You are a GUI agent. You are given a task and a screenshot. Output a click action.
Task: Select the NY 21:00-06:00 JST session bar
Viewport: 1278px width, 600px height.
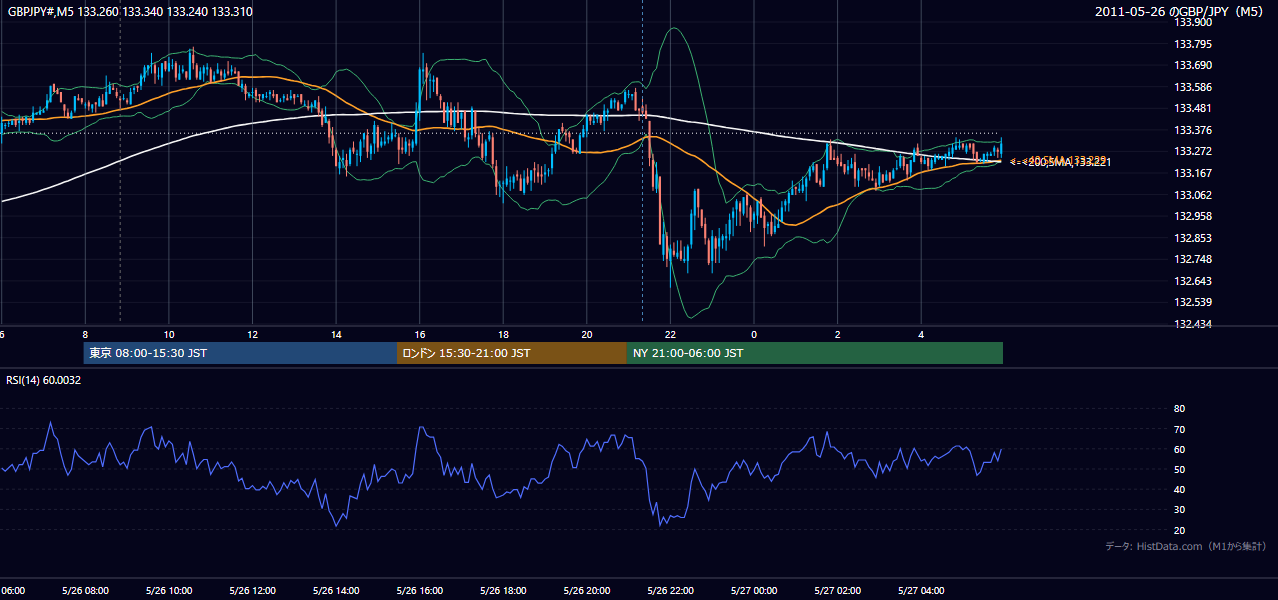815,353
